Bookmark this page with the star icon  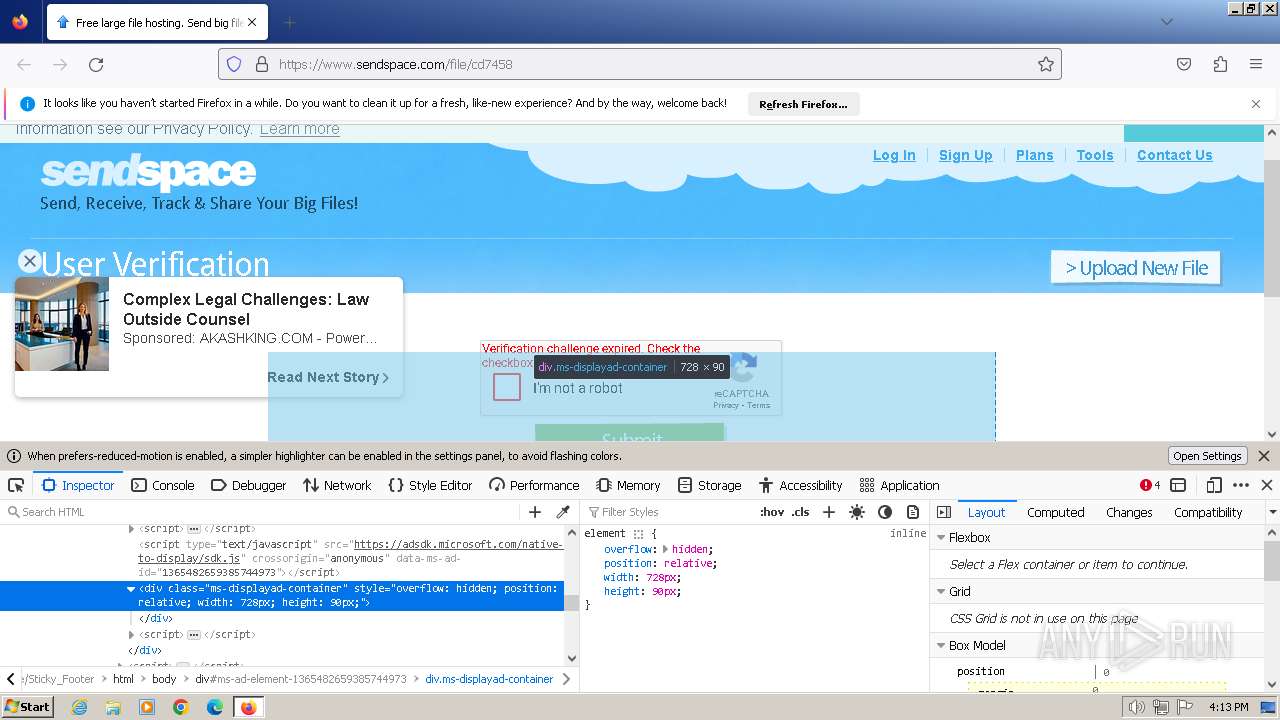[1046, 64]
